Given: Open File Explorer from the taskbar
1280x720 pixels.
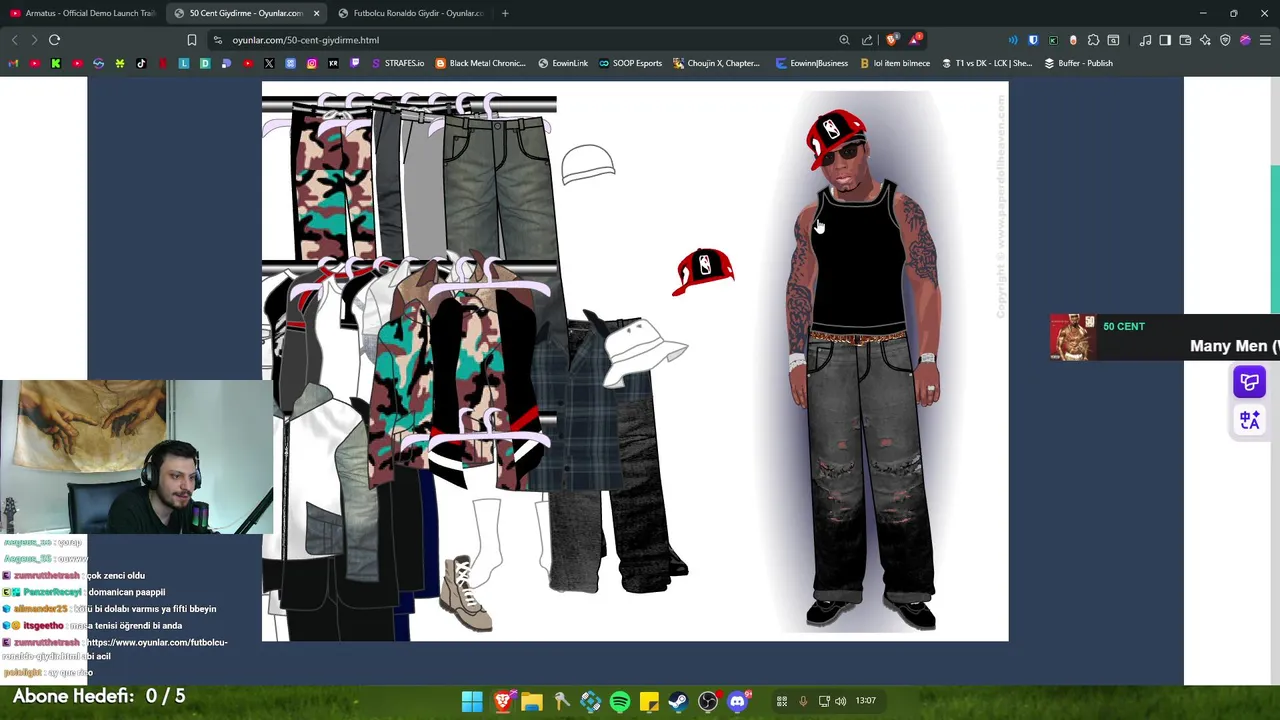Looking at the screenshot, I should click(531, 701).
